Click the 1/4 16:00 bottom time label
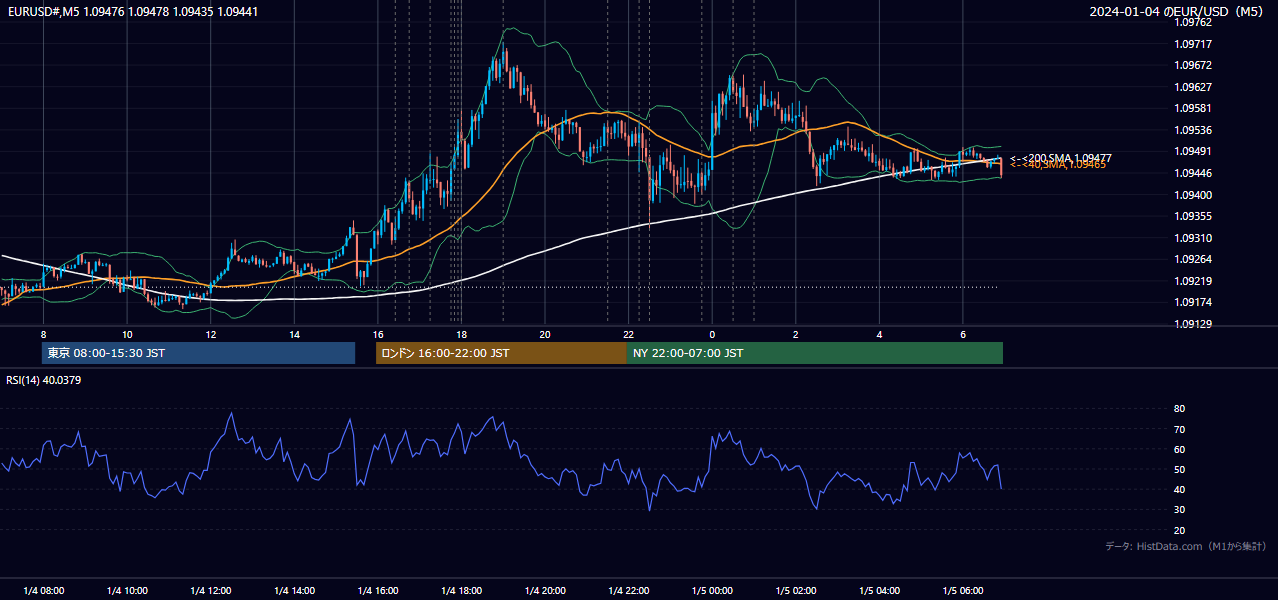This screenshot has width=1278, height=600. tap(378, 591)
